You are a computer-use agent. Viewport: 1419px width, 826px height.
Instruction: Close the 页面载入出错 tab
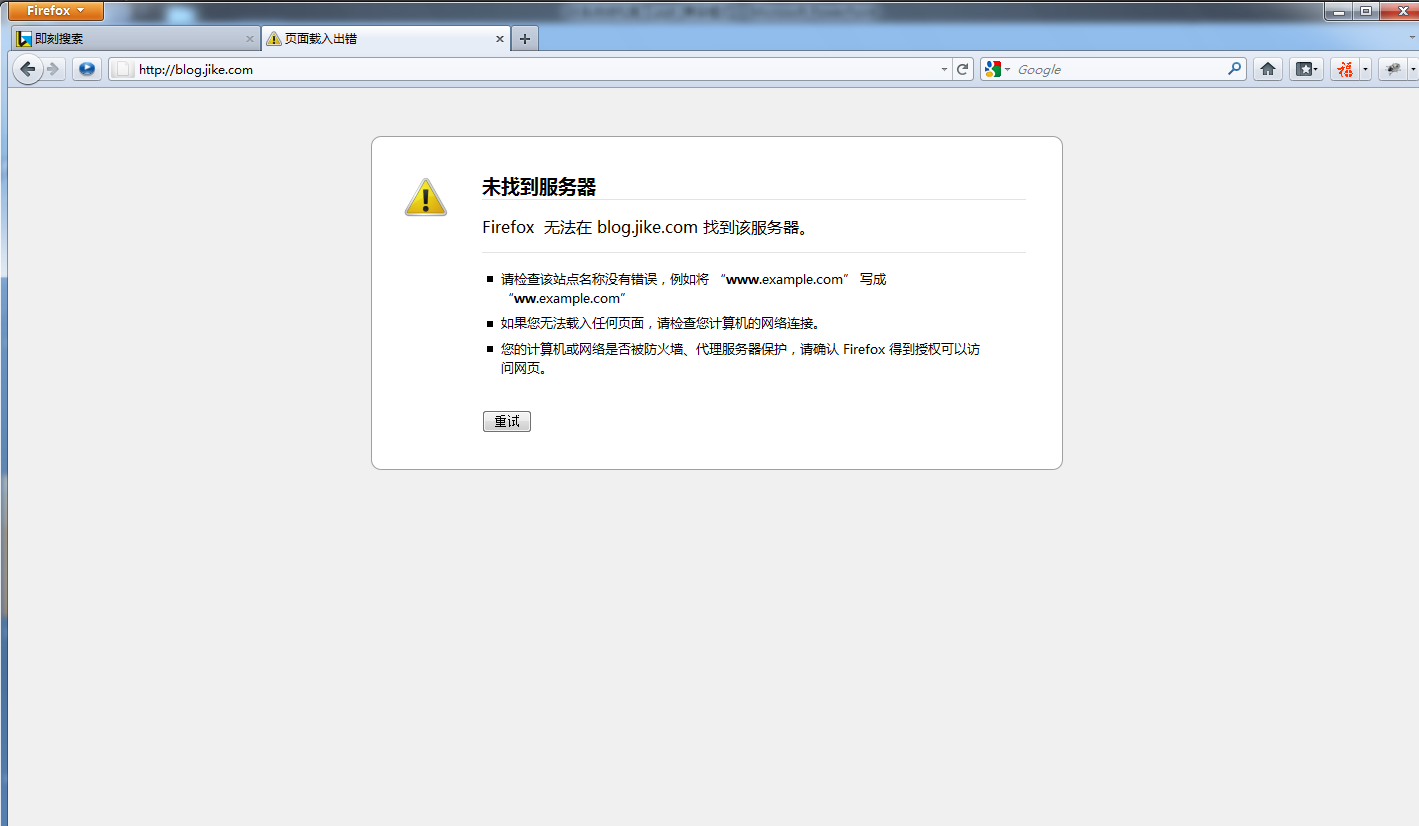tap(501, 39)
